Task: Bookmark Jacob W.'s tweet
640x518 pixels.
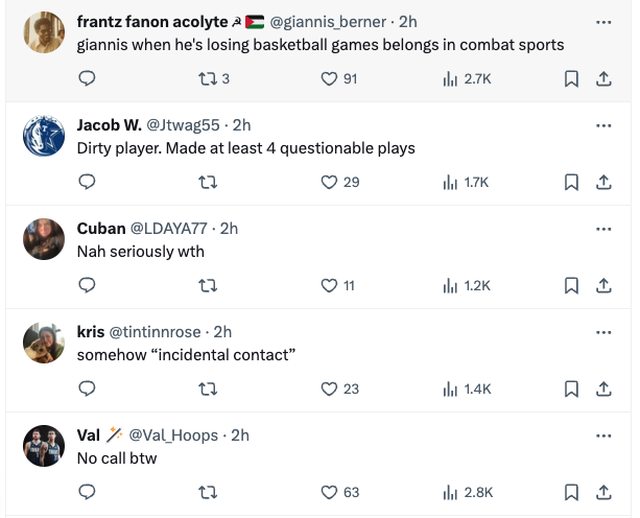Action: tap(571, 182)
